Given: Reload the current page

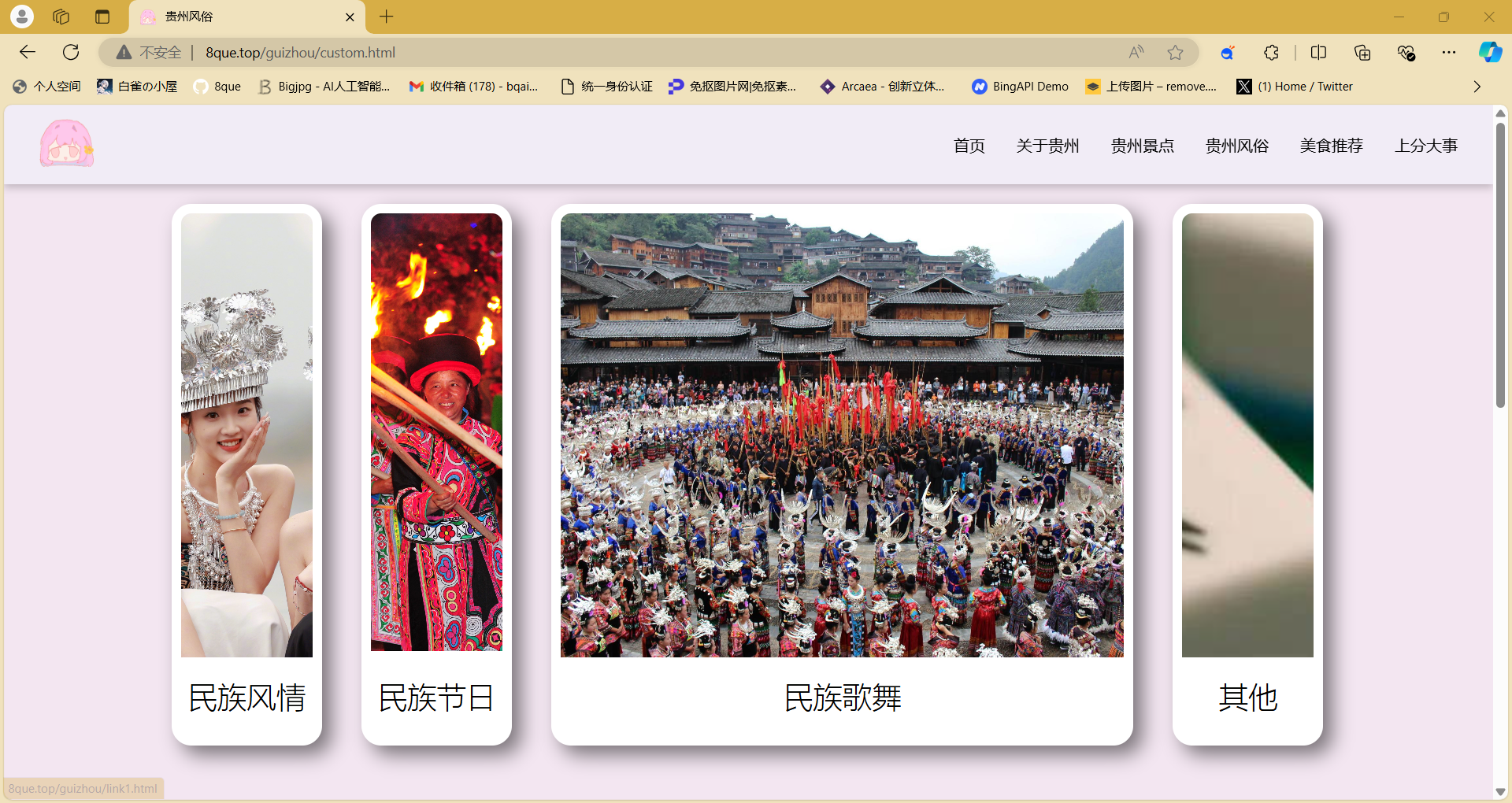Looking at the screenshot, I should pos(71,52).
